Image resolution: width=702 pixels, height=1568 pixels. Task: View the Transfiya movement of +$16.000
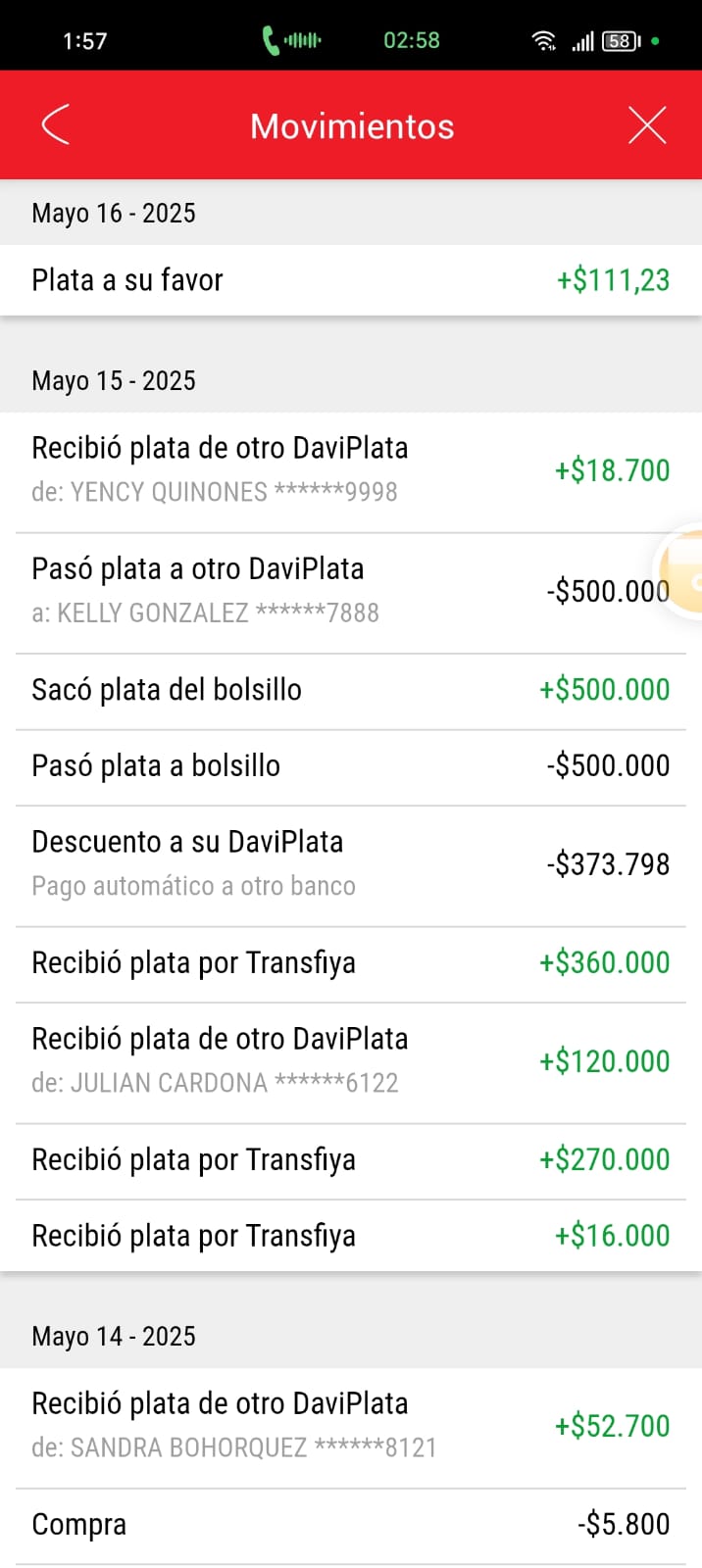350,1236
